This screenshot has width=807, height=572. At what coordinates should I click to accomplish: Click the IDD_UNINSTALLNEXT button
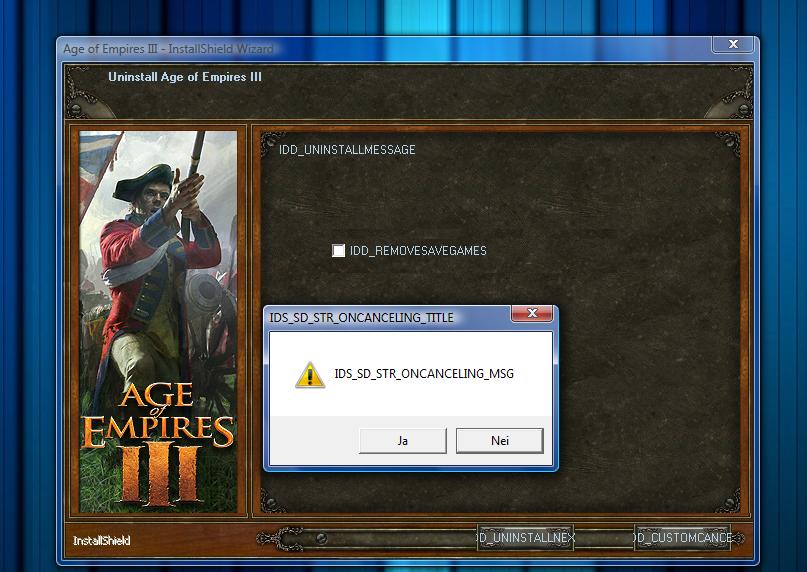click(x=525, y=538)
